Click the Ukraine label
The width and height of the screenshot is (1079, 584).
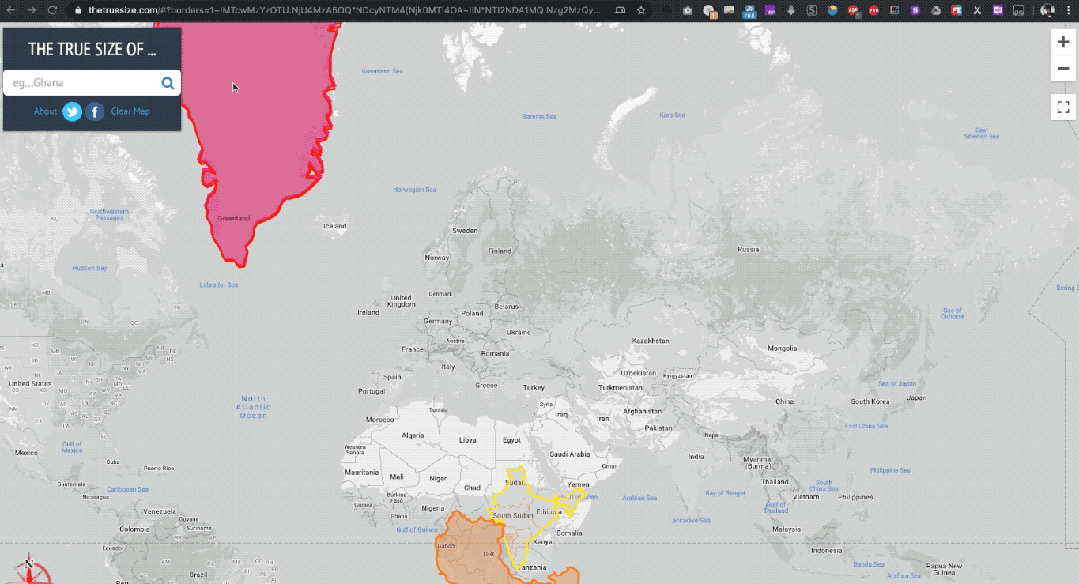518,332
